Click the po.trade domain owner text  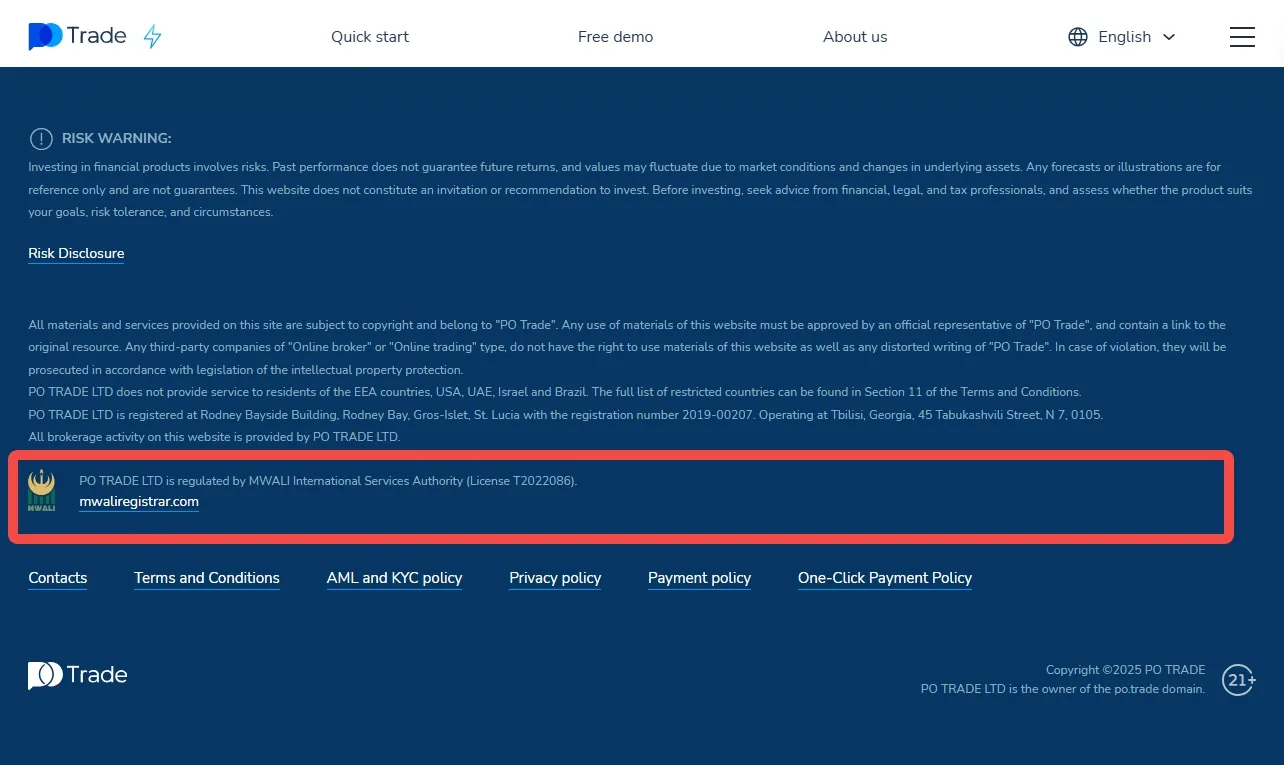click(x=1063, y=689)
